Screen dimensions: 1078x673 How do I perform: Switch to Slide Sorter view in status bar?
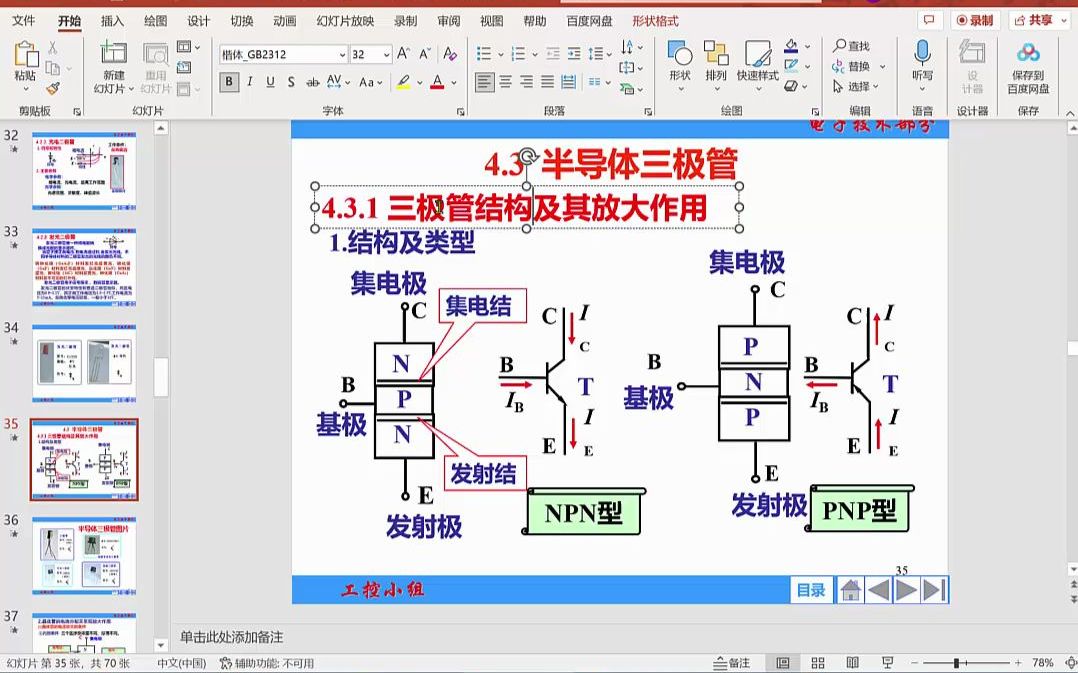tap(817, 661)
